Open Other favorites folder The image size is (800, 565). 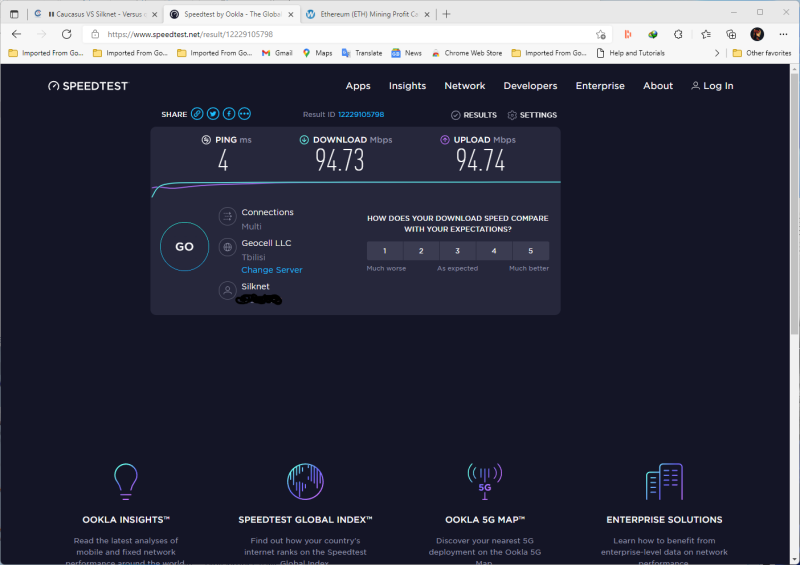761,53
